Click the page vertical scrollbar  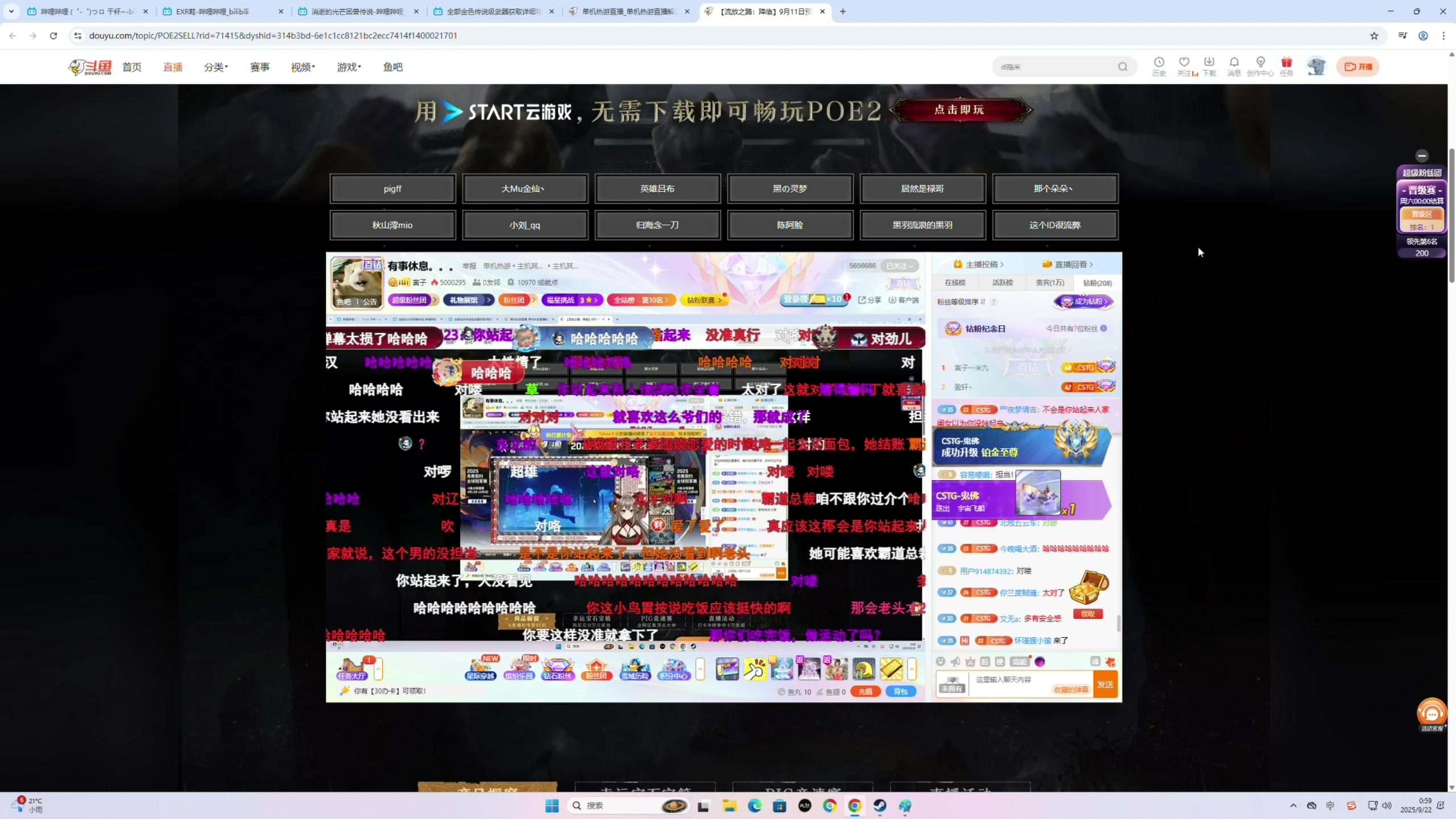[1451, 216]
